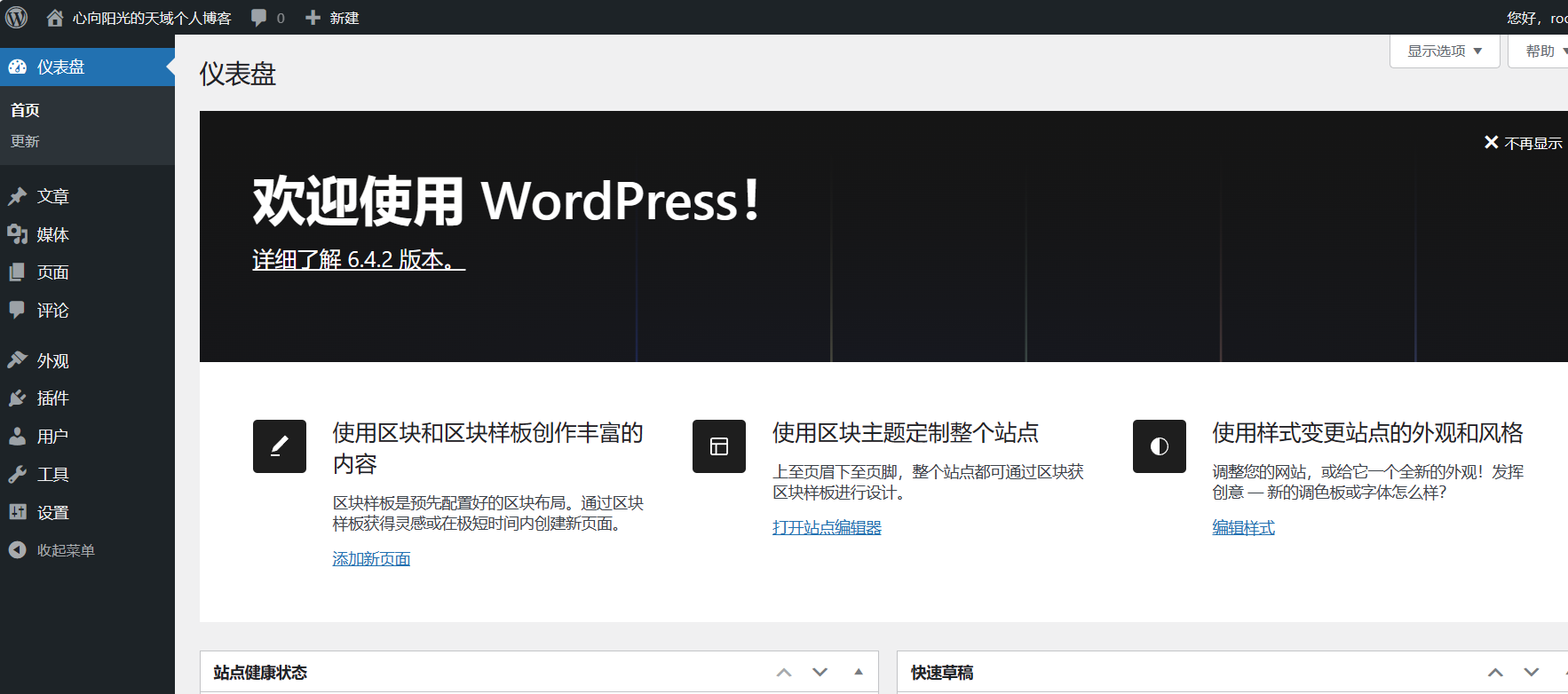Move the 站点健康状态 box up

[x=784, y=673]
